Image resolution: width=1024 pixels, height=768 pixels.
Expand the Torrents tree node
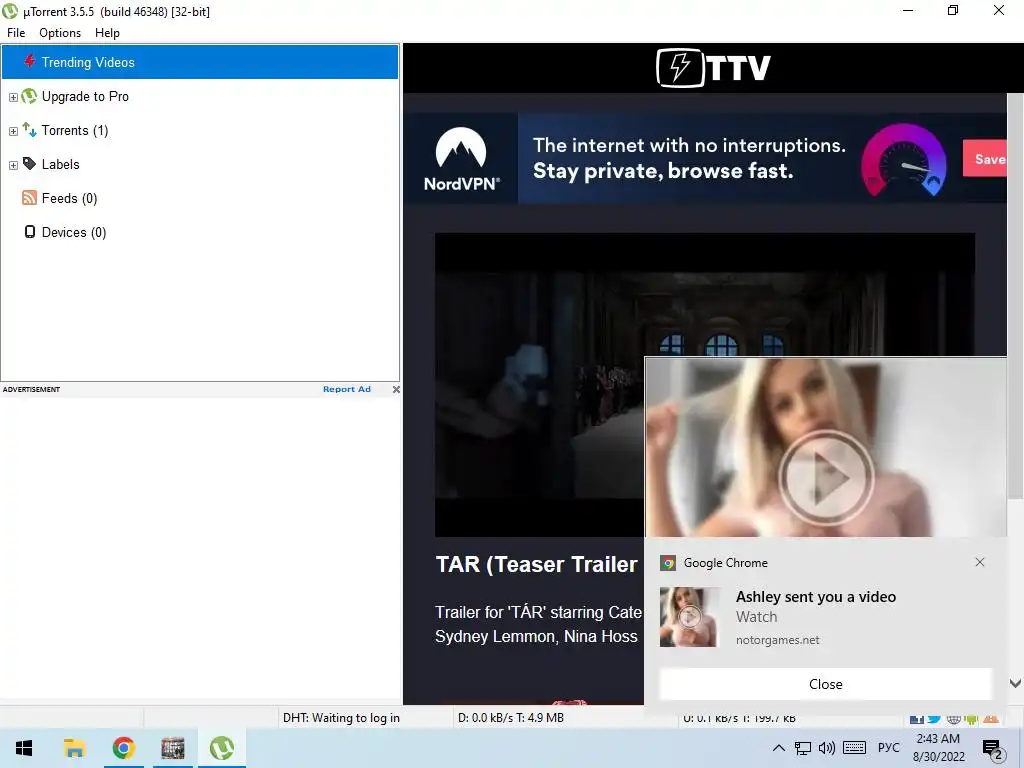13,131
